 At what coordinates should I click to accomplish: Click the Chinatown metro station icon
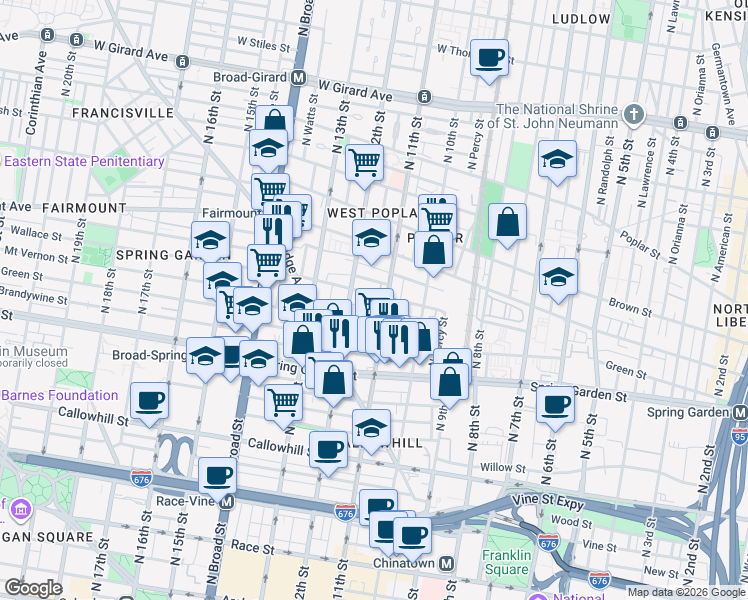tap(447, 564)
